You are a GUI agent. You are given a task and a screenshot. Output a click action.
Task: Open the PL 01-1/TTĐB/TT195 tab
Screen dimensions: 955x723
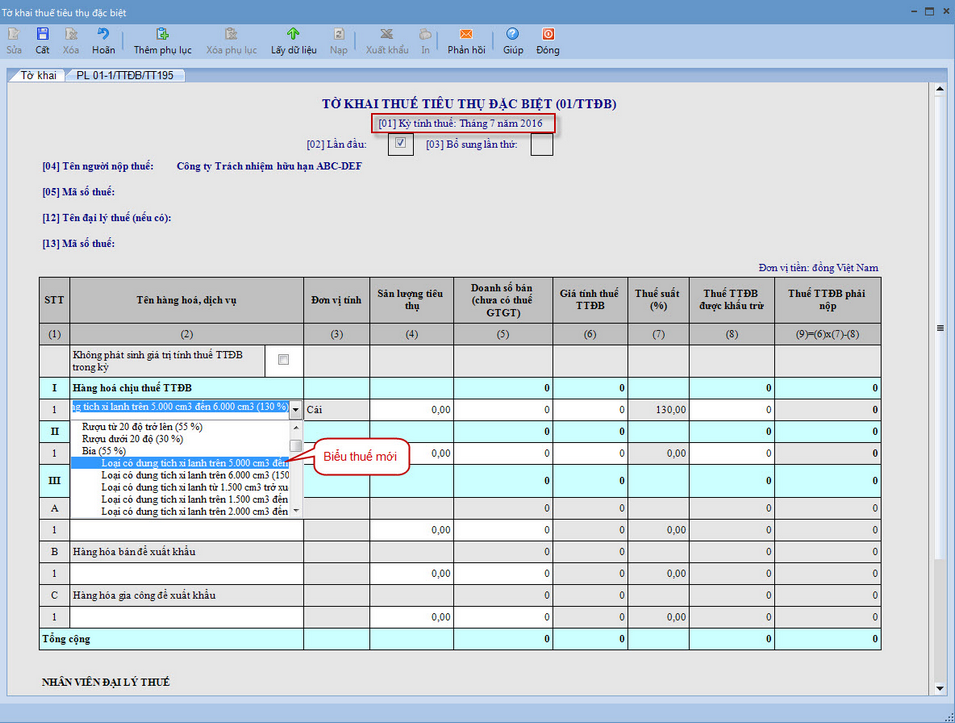(125, 75)
